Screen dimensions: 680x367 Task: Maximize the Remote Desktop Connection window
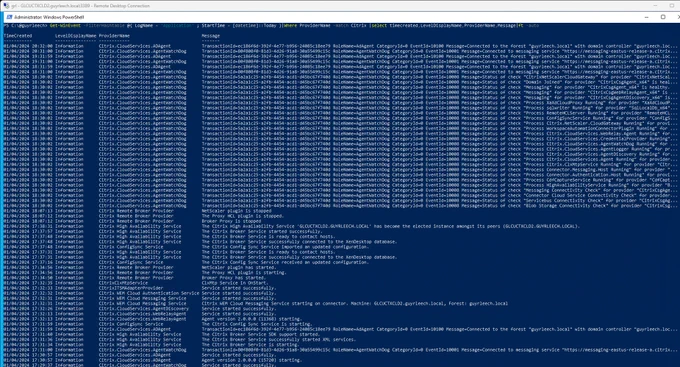tap(671, 5)
